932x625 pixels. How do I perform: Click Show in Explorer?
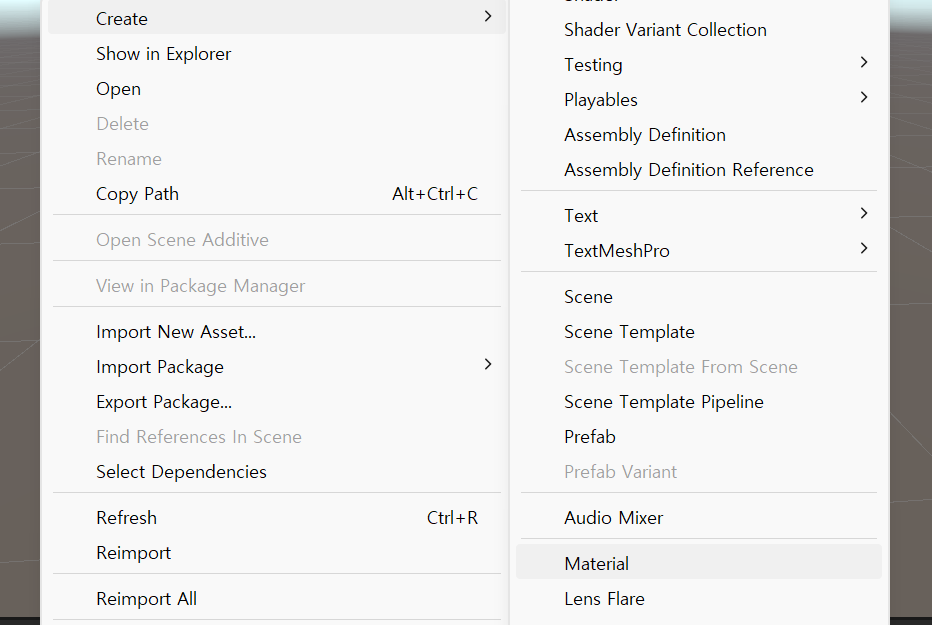pos(163,54)
